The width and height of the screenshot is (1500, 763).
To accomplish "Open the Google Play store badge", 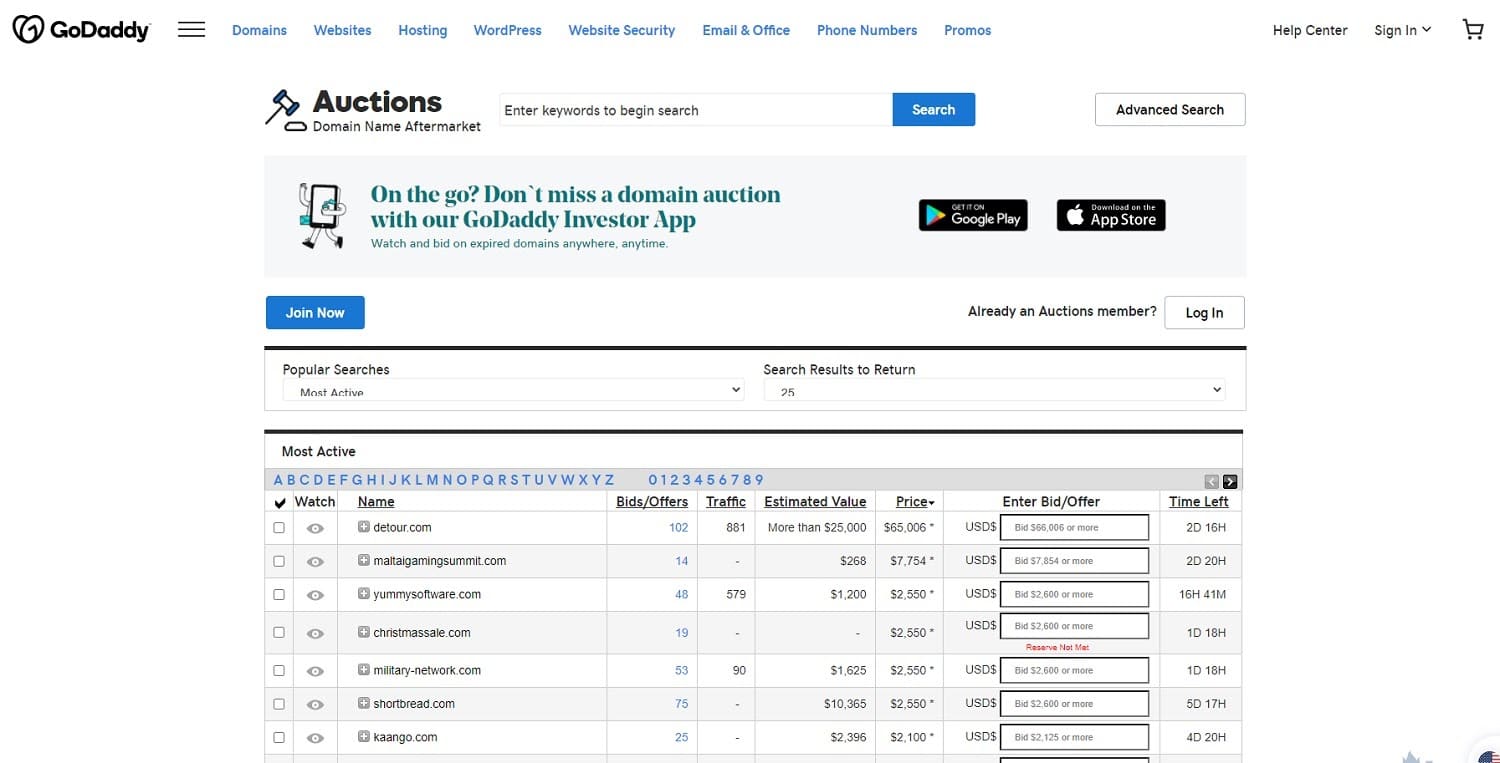I will 972,214.
